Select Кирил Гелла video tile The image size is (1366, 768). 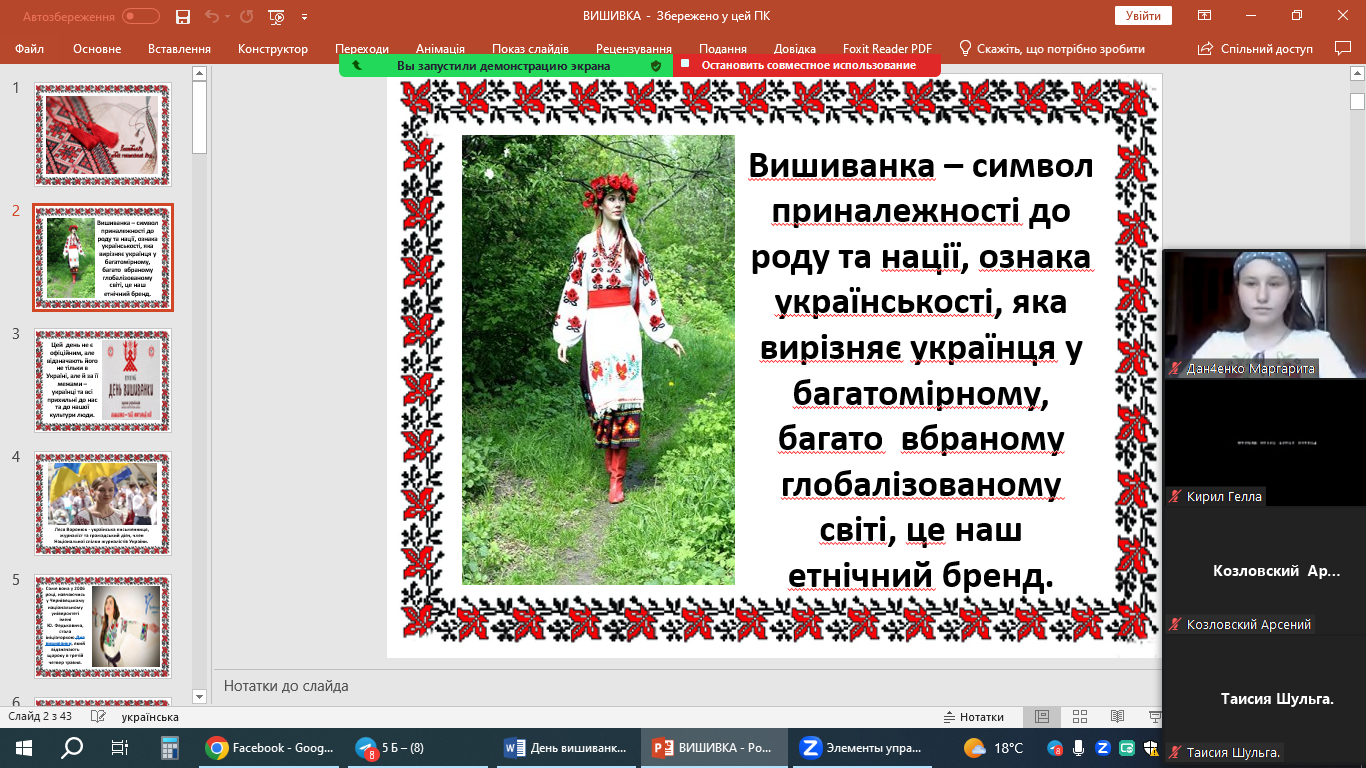[x=1265, y=441]
